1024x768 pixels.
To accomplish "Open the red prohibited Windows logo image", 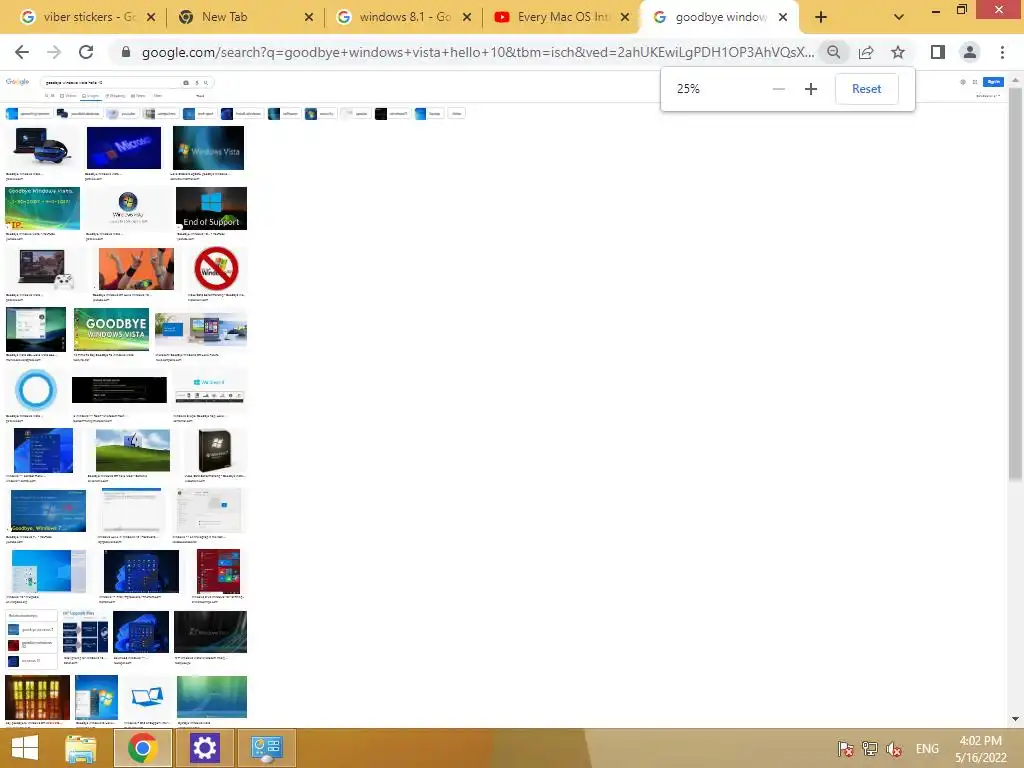I will (216, 269).
